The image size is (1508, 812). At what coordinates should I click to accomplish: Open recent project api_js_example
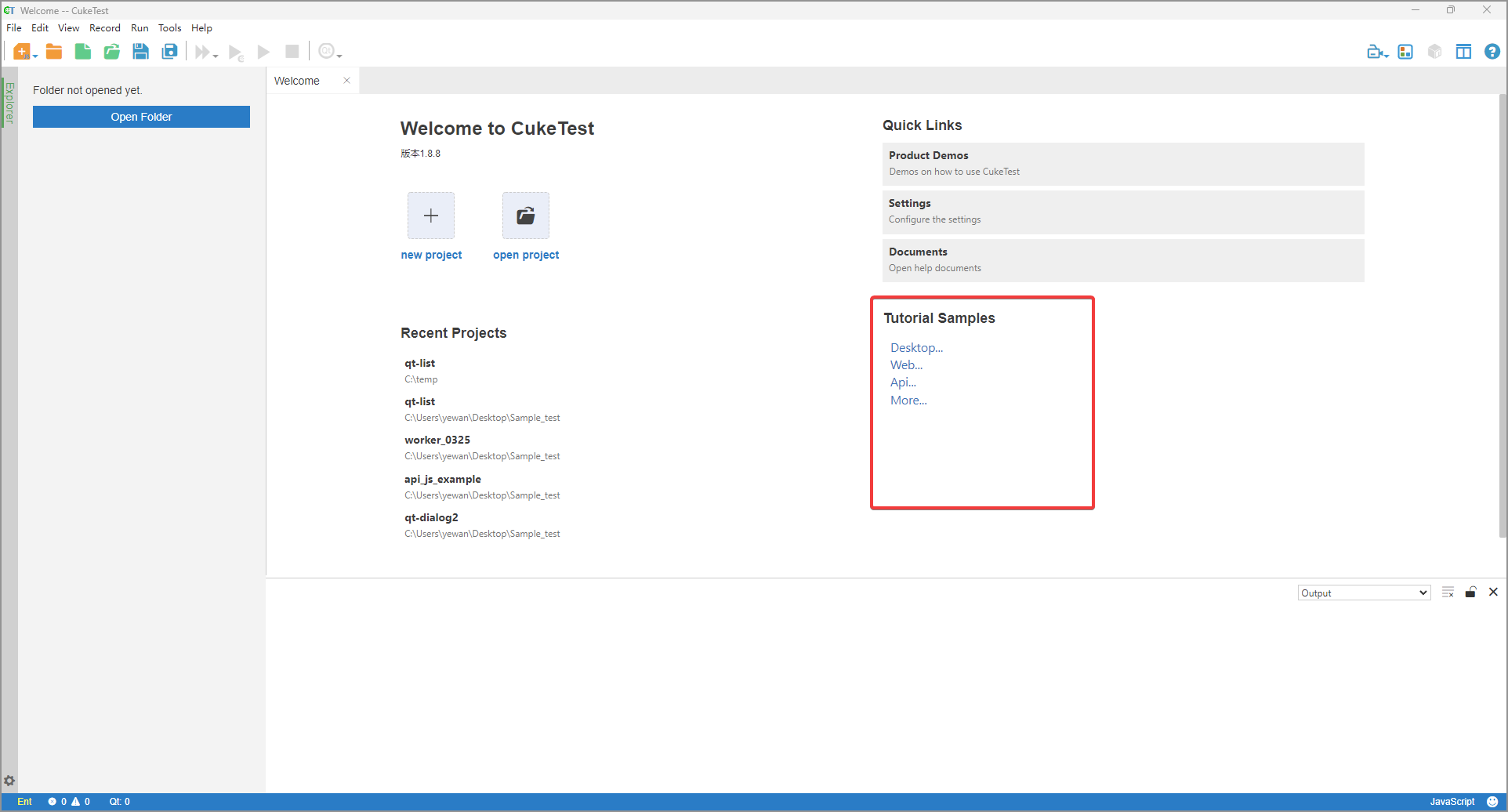coord(482,487)
